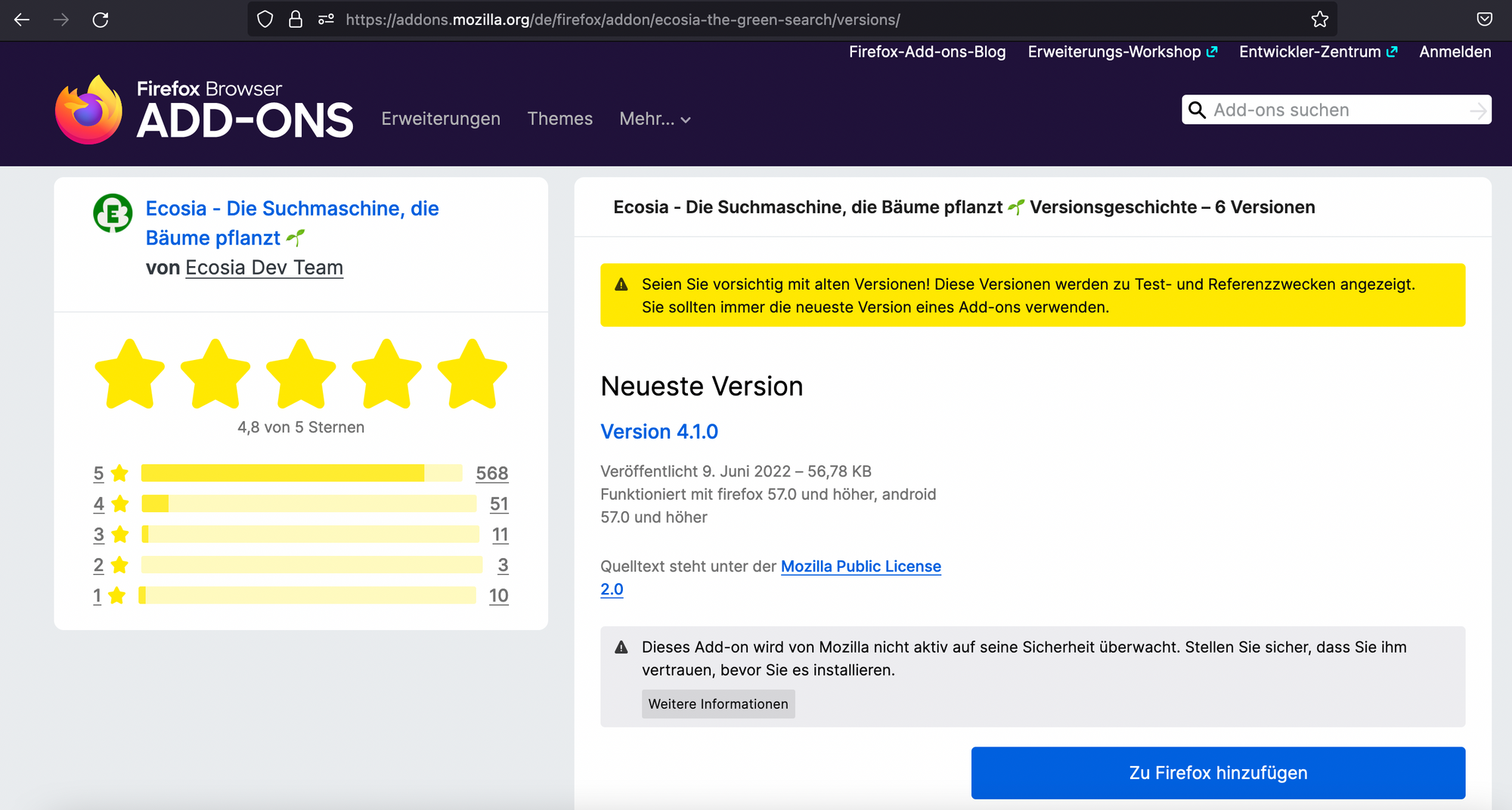Open the Erweiterungen section

click(441, 119)
